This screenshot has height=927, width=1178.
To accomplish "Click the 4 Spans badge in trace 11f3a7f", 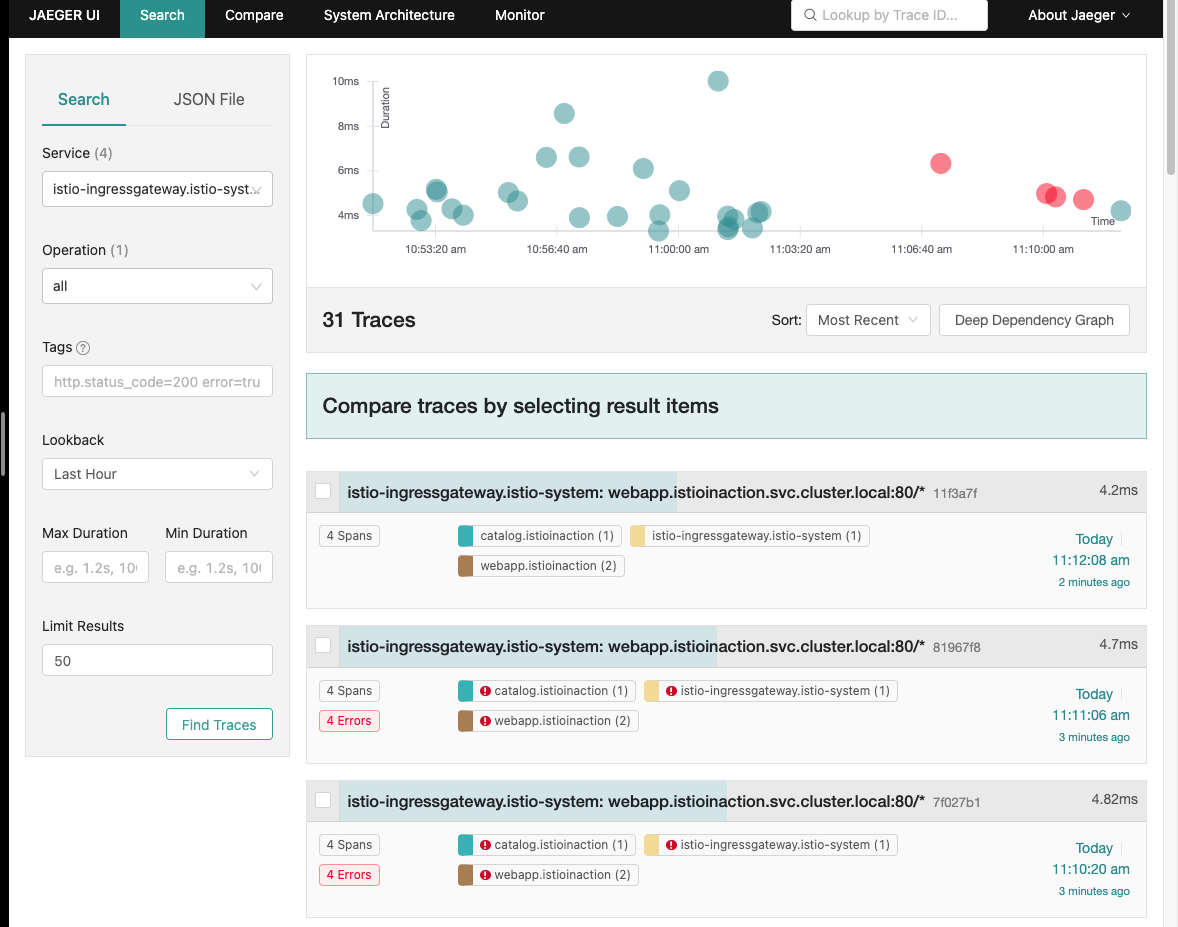I will click(349, 536).
